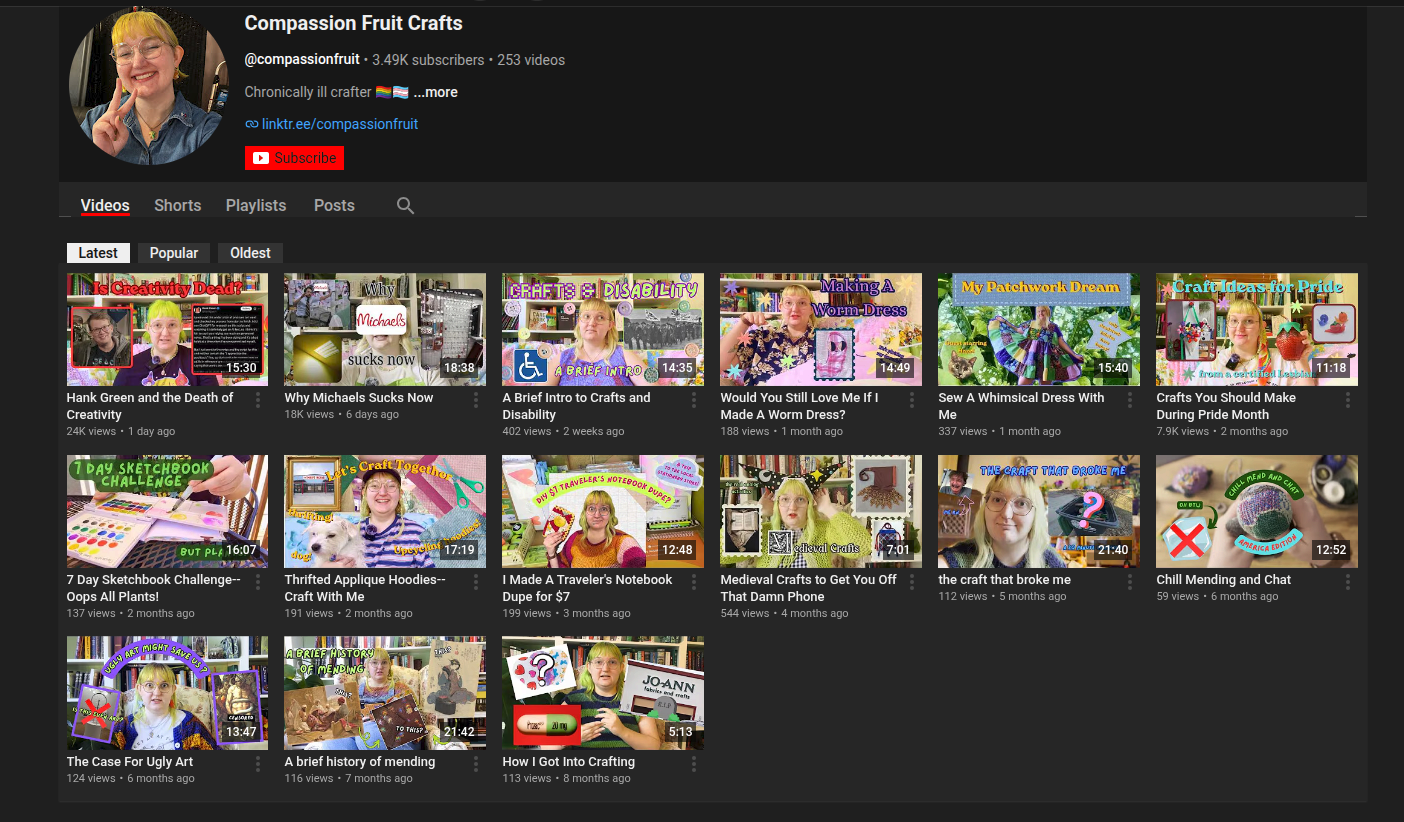The image size is (1404, 822).
Task: Open 'How I Got Into Crafting' title
Action: [569, 762]
